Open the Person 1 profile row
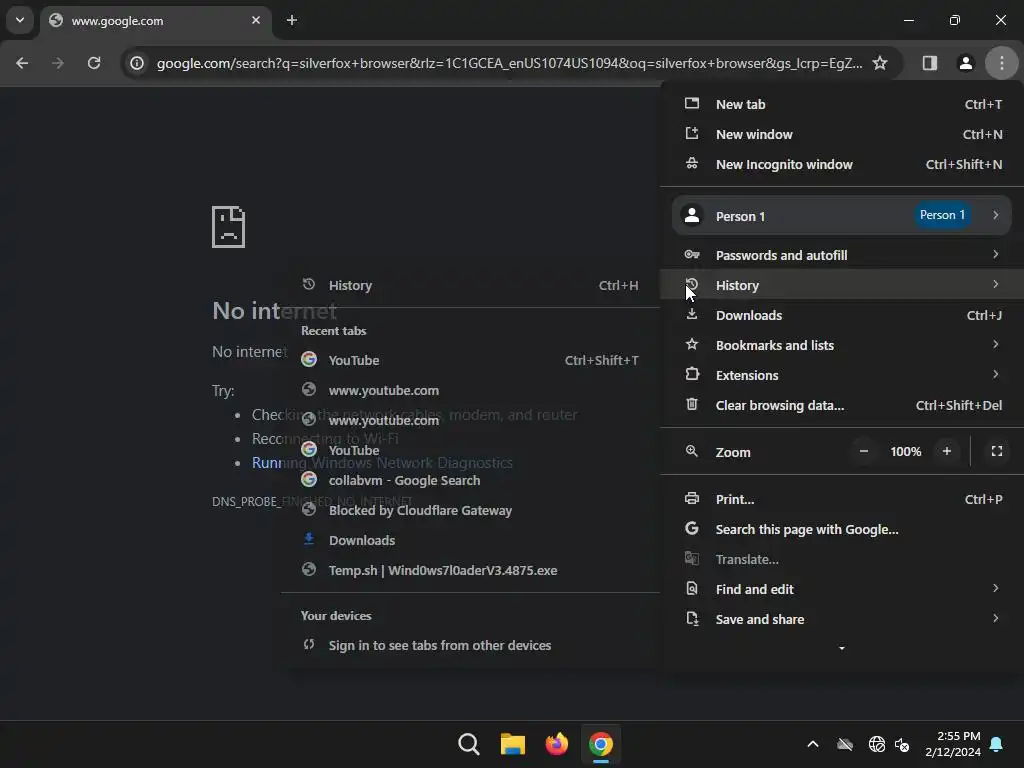Screen dimensions: 1024x768 (842, 216)
